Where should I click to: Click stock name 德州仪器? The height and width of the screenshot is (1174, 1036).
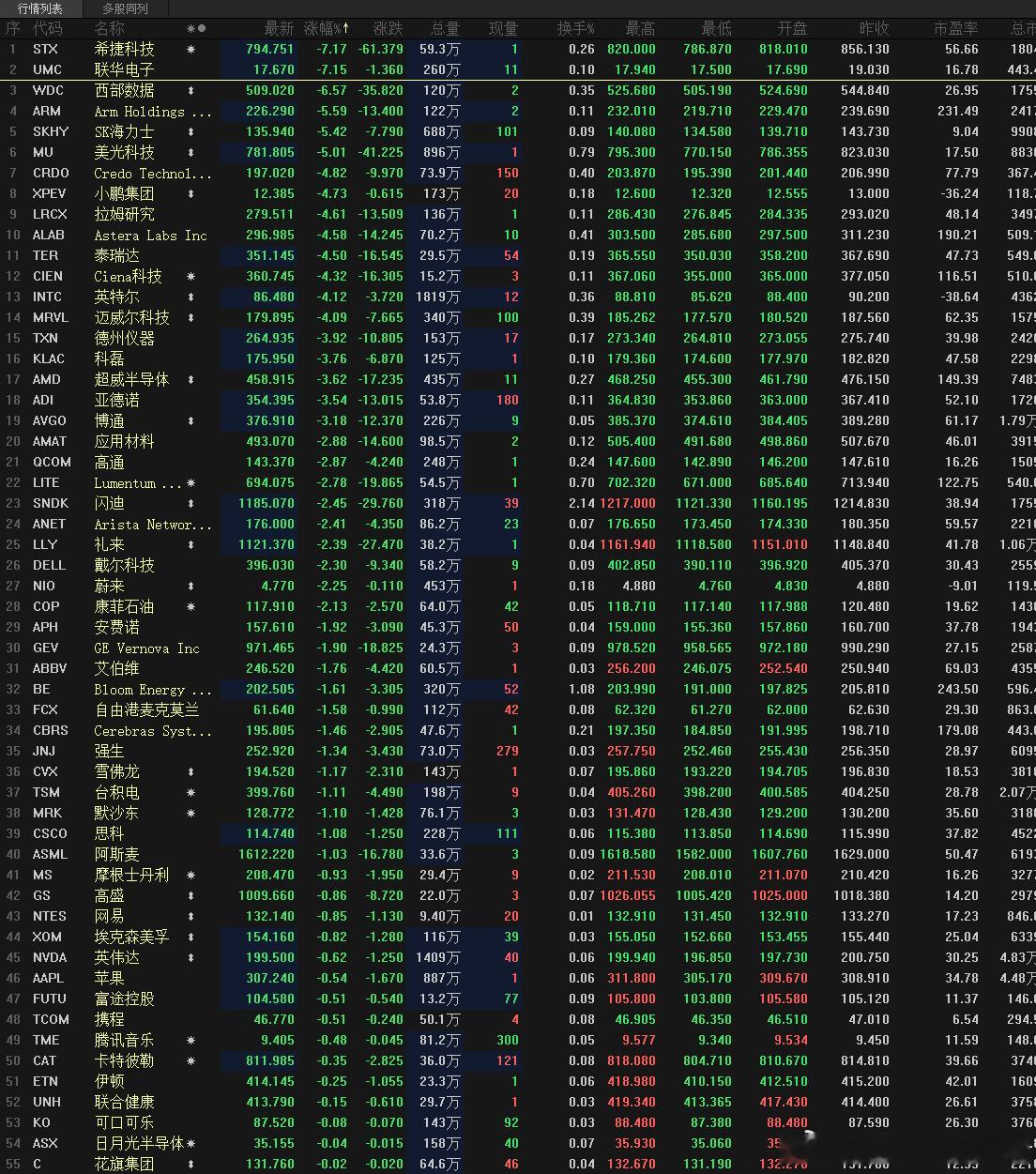click(x=124, y=338)
